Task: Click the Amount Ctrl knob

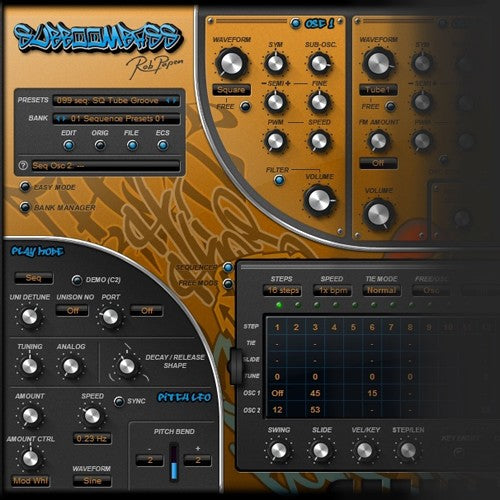Action: tap(30, 459)
